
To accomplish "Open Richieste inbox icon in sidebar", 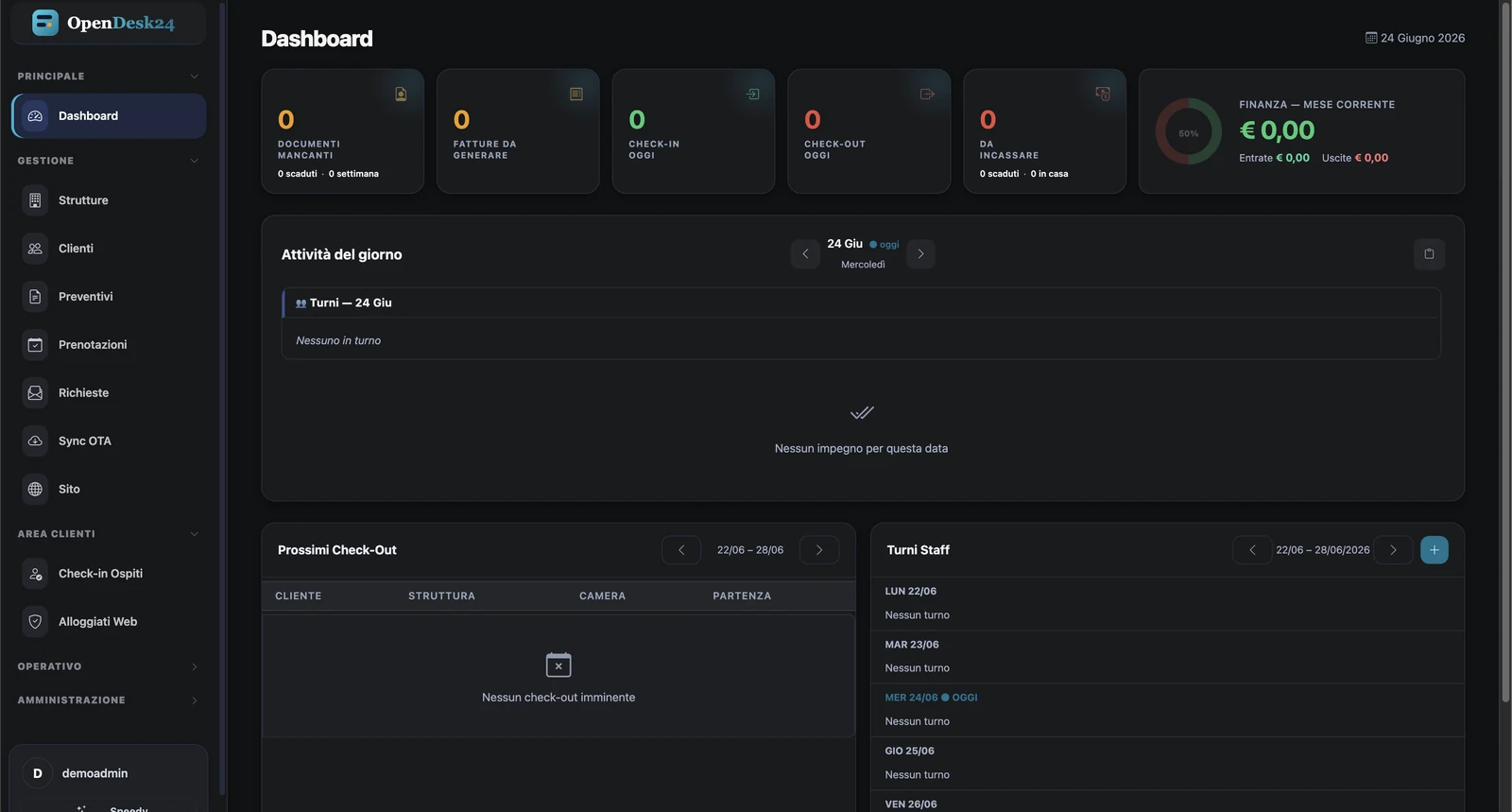I will tap(35, 393).
